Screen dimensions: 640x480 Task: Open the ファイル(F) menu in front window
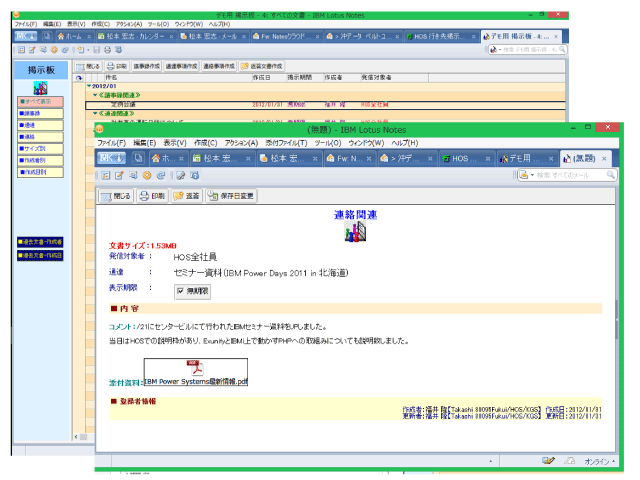tap(111, 143)
